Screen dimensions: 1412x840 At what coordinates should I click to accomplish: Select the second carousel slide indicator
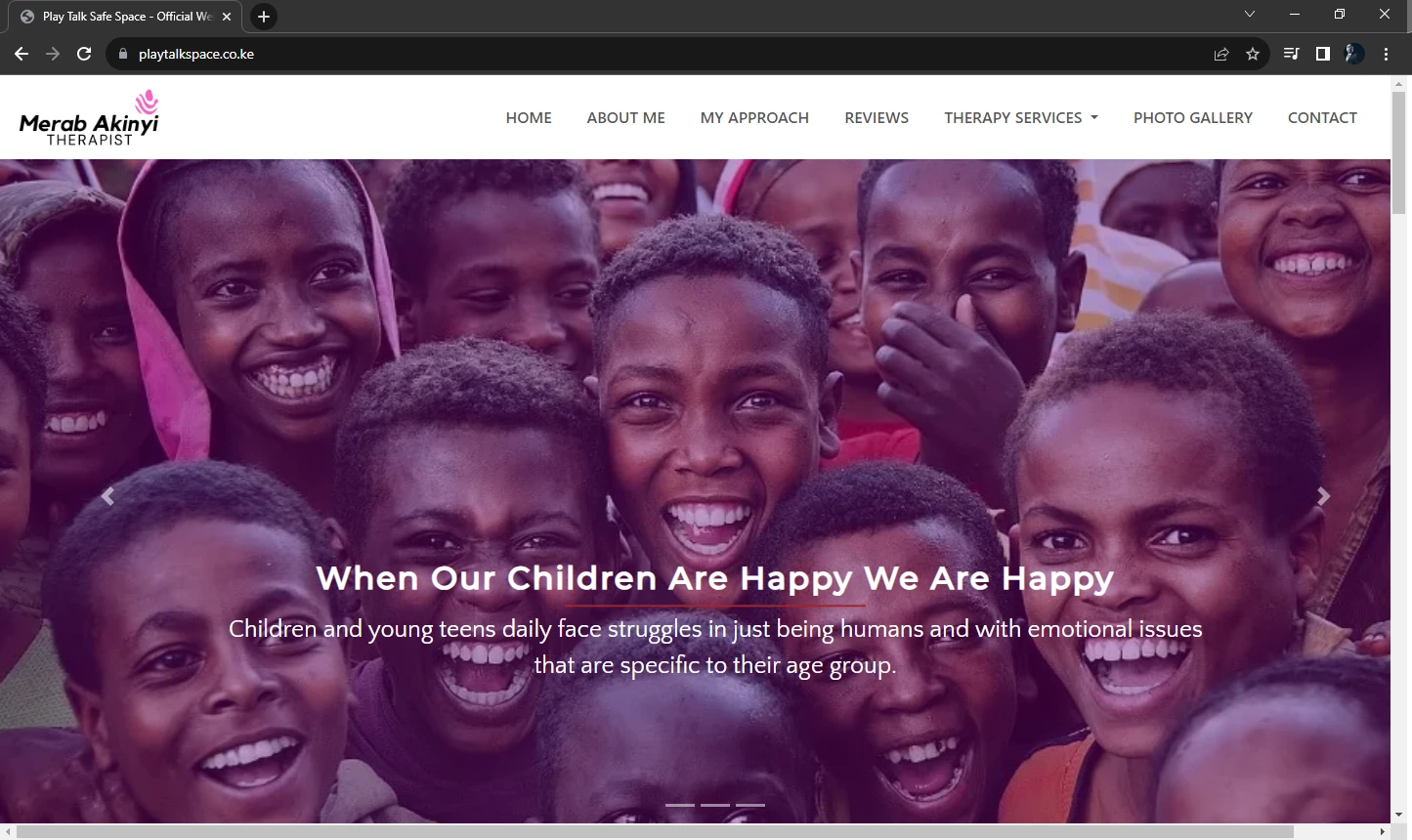click(x=715, y=805)
